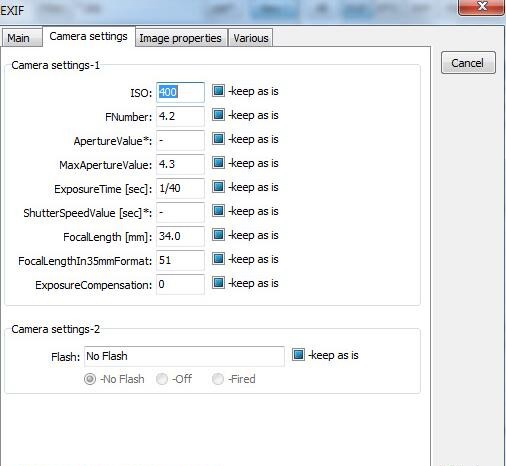
Task: Select the Off flash radio button
Action: (x=162, y=379)
